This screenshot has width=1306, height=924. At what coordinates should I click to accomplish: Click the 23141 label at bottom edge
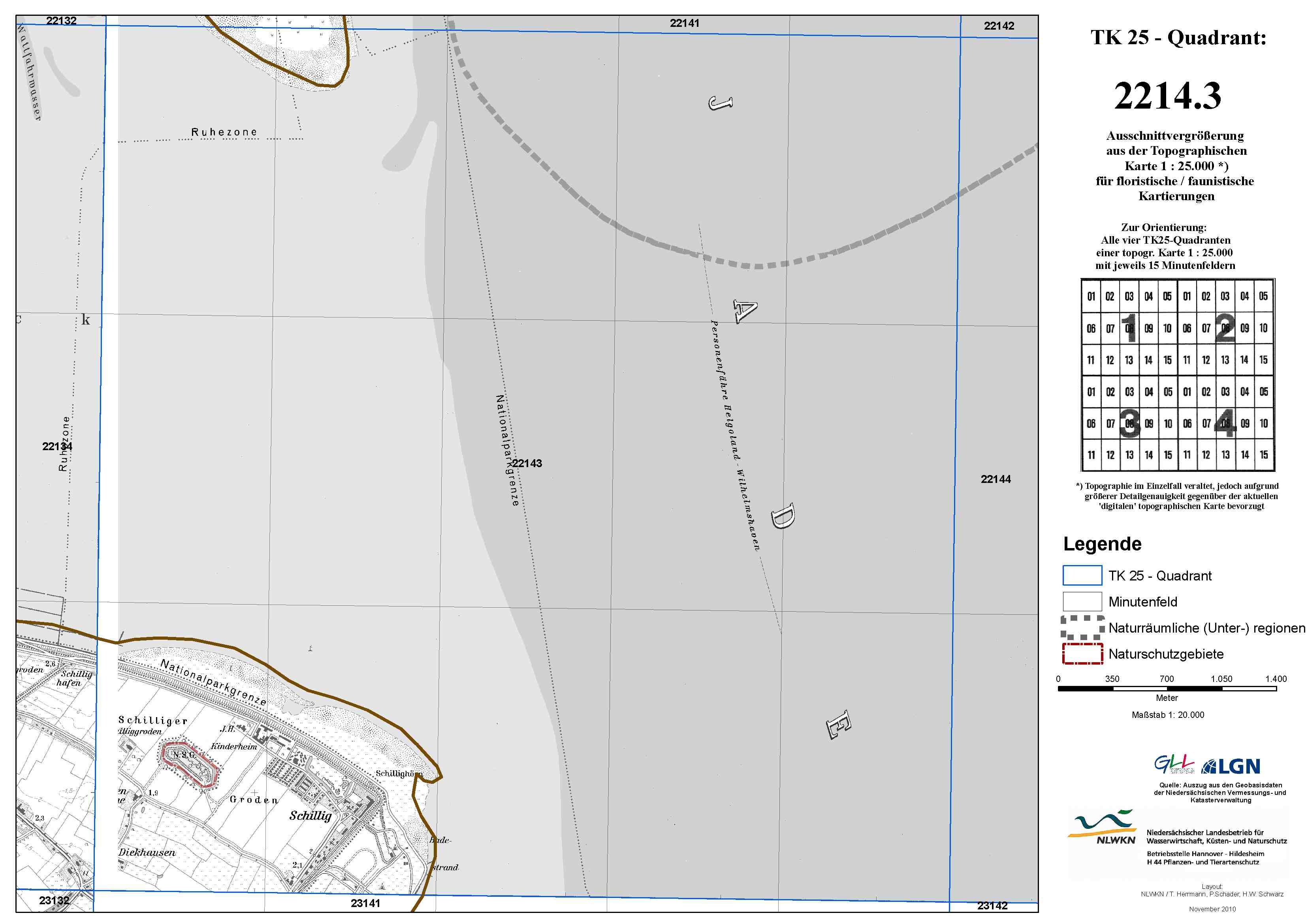click(365, 903)
